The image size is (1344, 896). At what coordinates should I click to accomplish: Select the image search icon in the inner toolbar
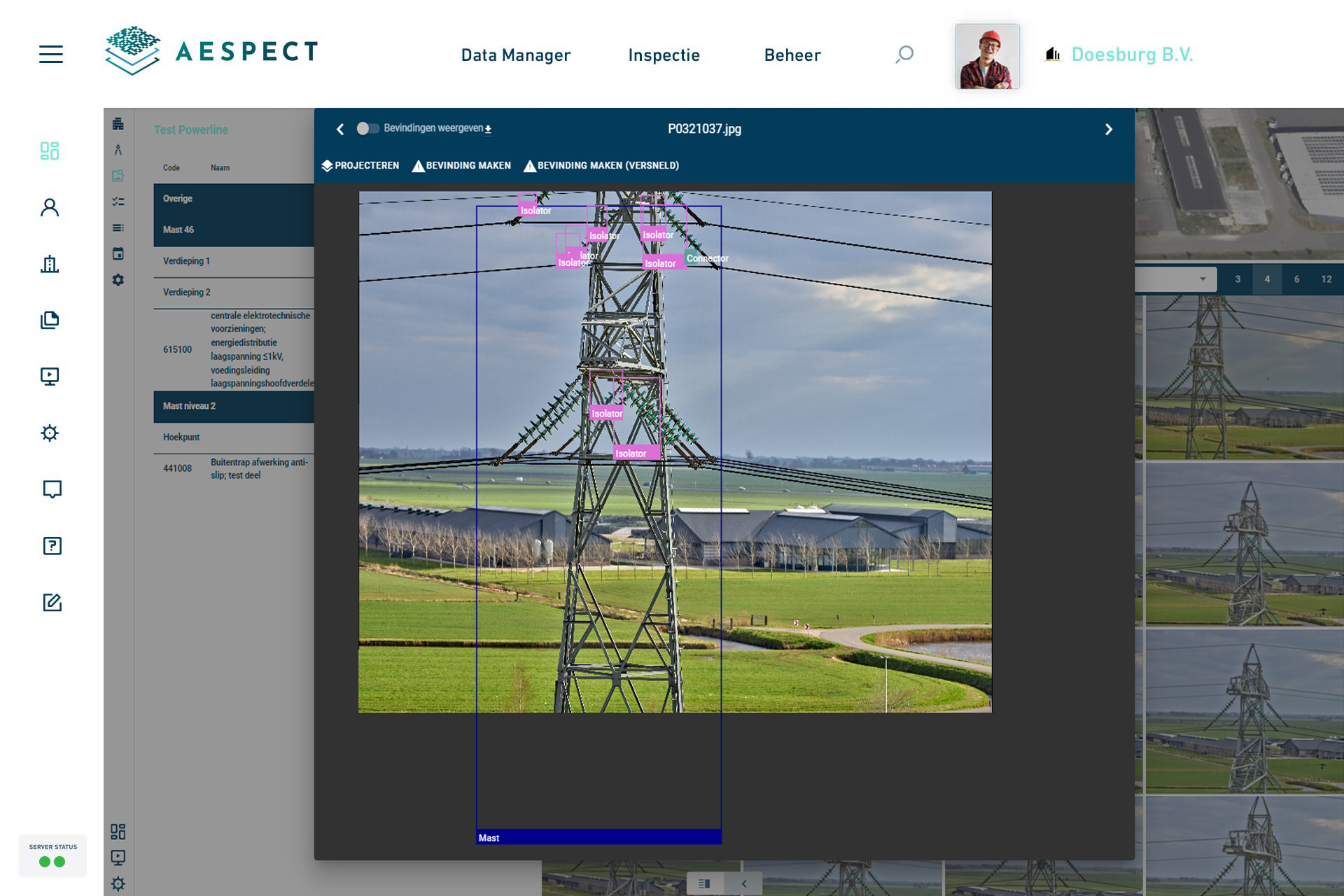(x=118, y=175)
